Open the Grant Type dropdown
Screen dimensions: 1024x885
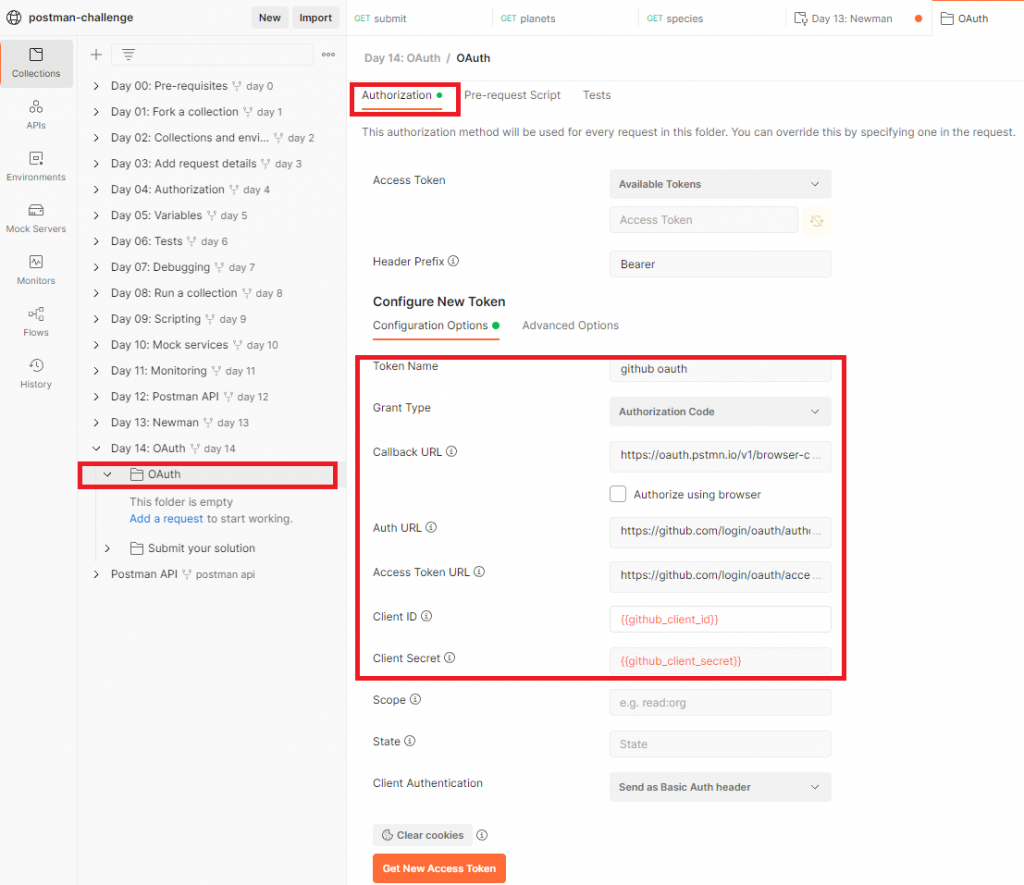click(720, 411)
